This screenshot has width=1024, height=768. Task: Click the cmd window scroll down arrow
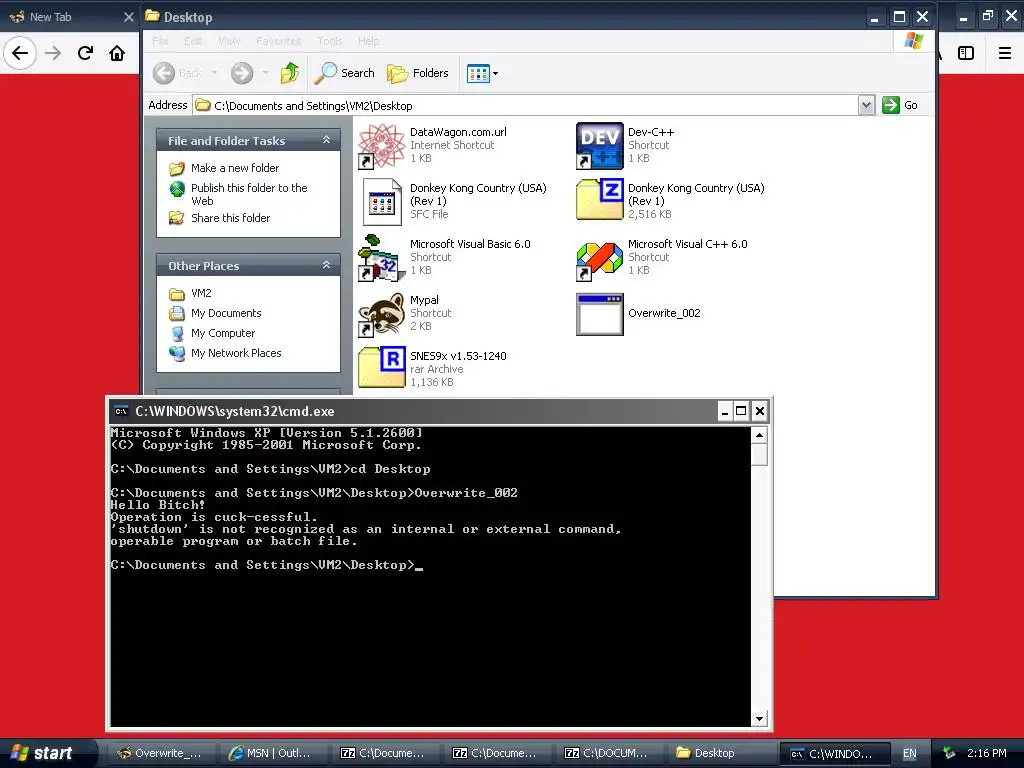pos(759,718)
